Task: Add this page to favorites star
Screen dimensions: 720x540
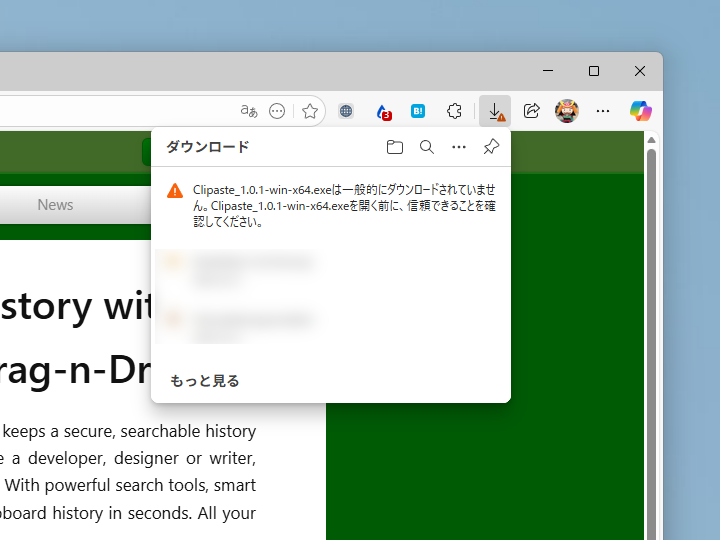Action: click(310, 111)
